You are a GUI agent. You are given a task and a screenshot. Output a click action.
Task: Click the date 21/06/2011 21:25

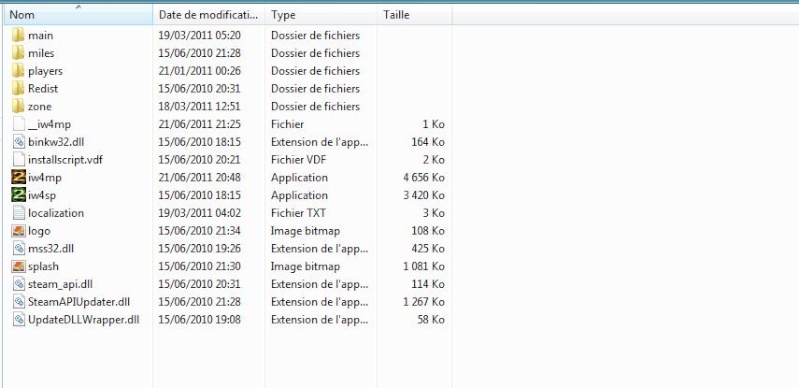(200, 124)
